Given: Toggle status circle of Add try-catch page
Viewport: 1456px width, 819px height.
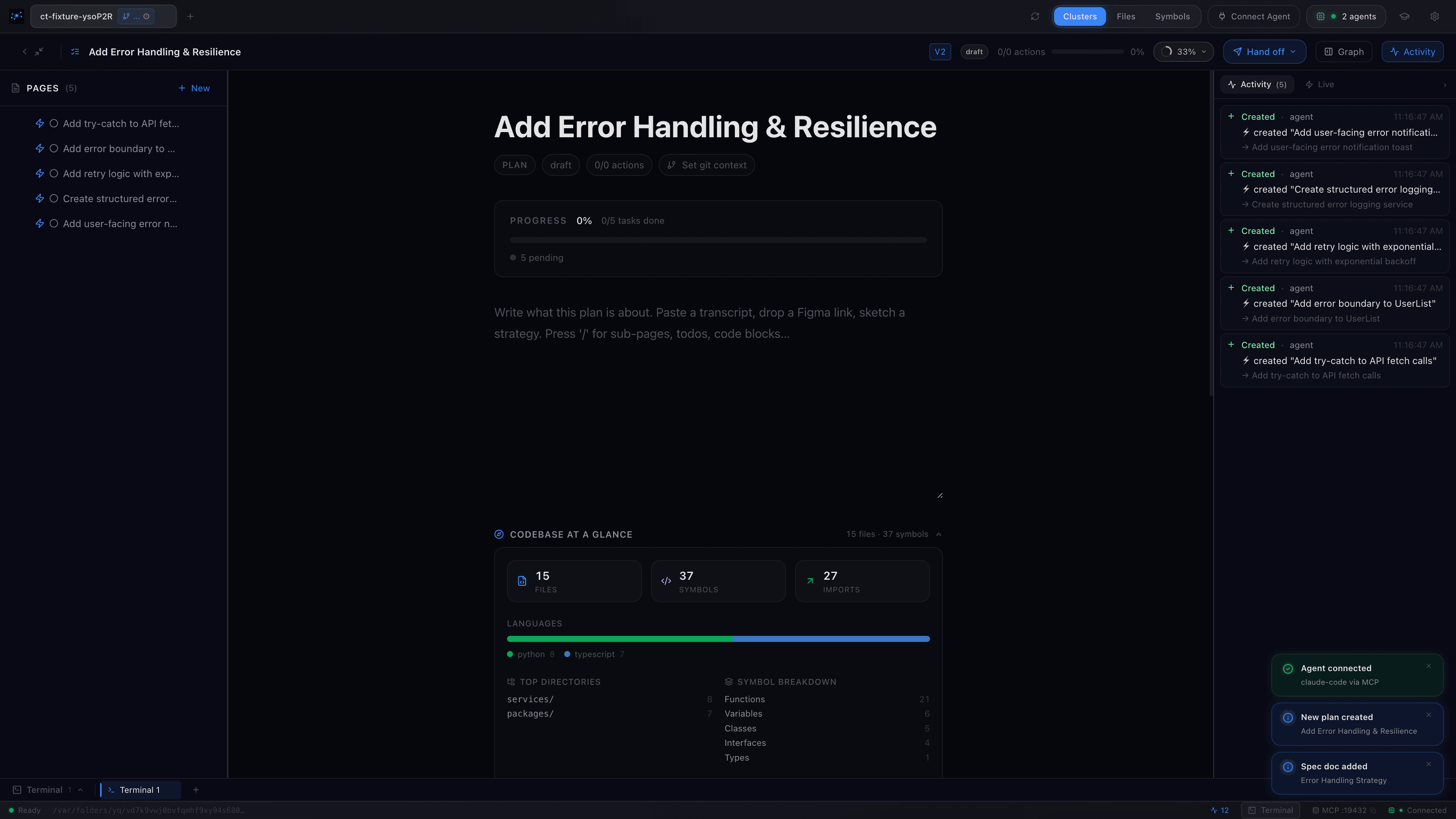Looking at the screenshot, I should pyautogui.click(x=54, y=123).
